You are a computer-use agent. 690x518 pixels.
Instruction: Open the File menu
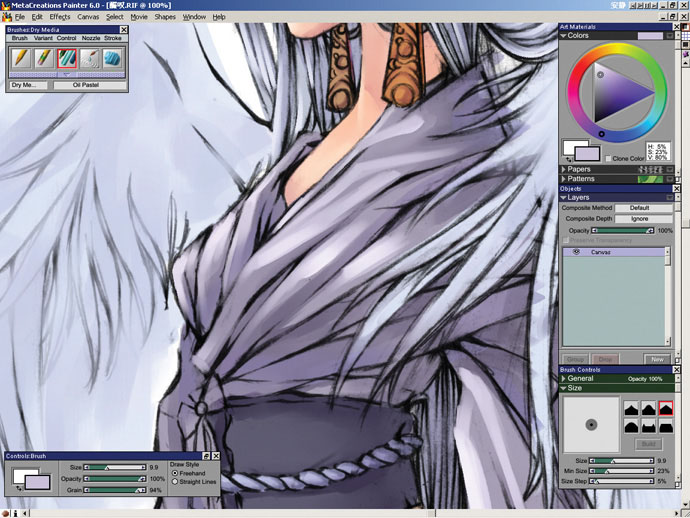(x=20, y=17)
